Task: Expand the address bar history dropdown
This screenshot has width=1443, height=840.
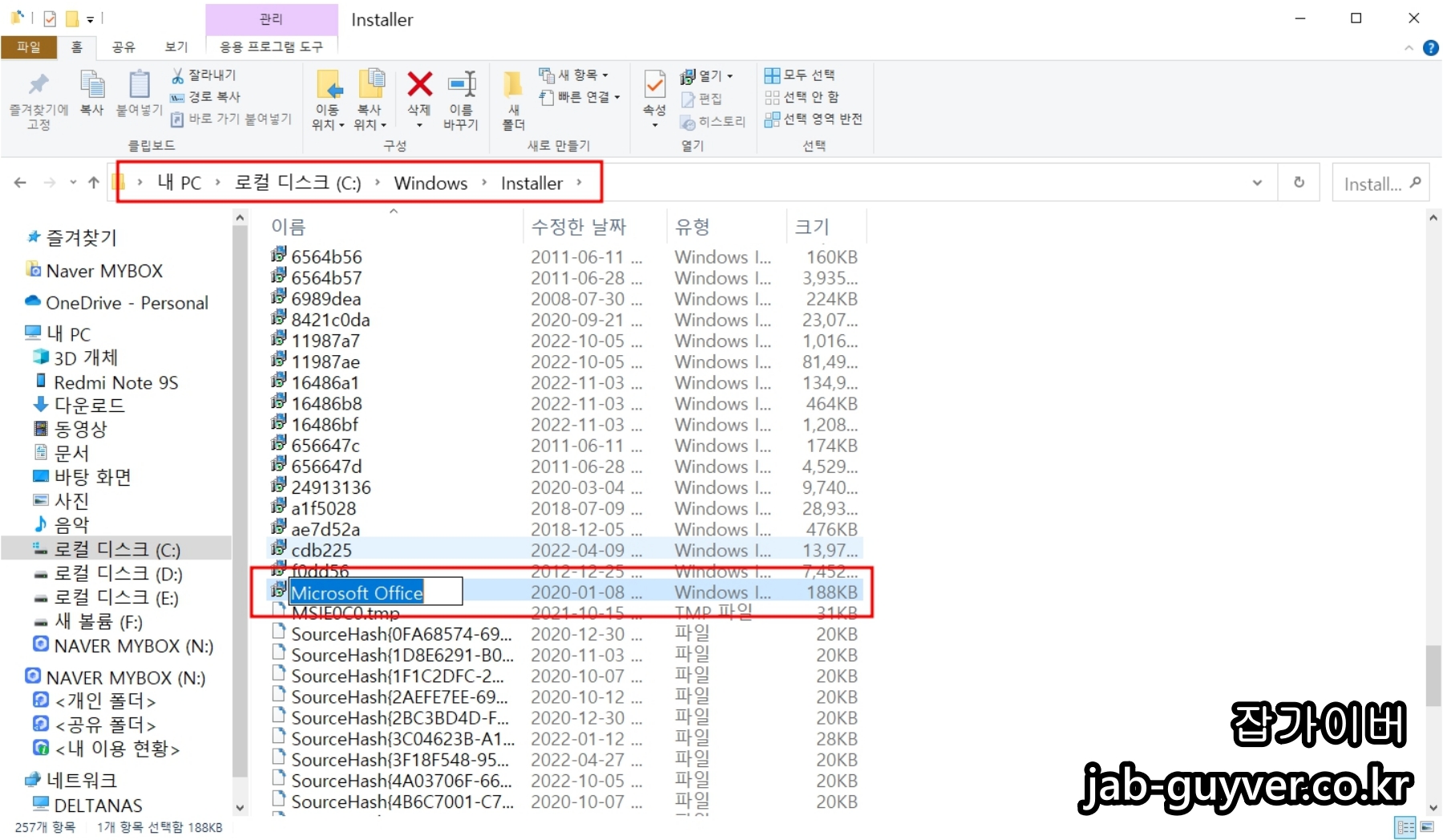Action: [x=1257, y=182]
